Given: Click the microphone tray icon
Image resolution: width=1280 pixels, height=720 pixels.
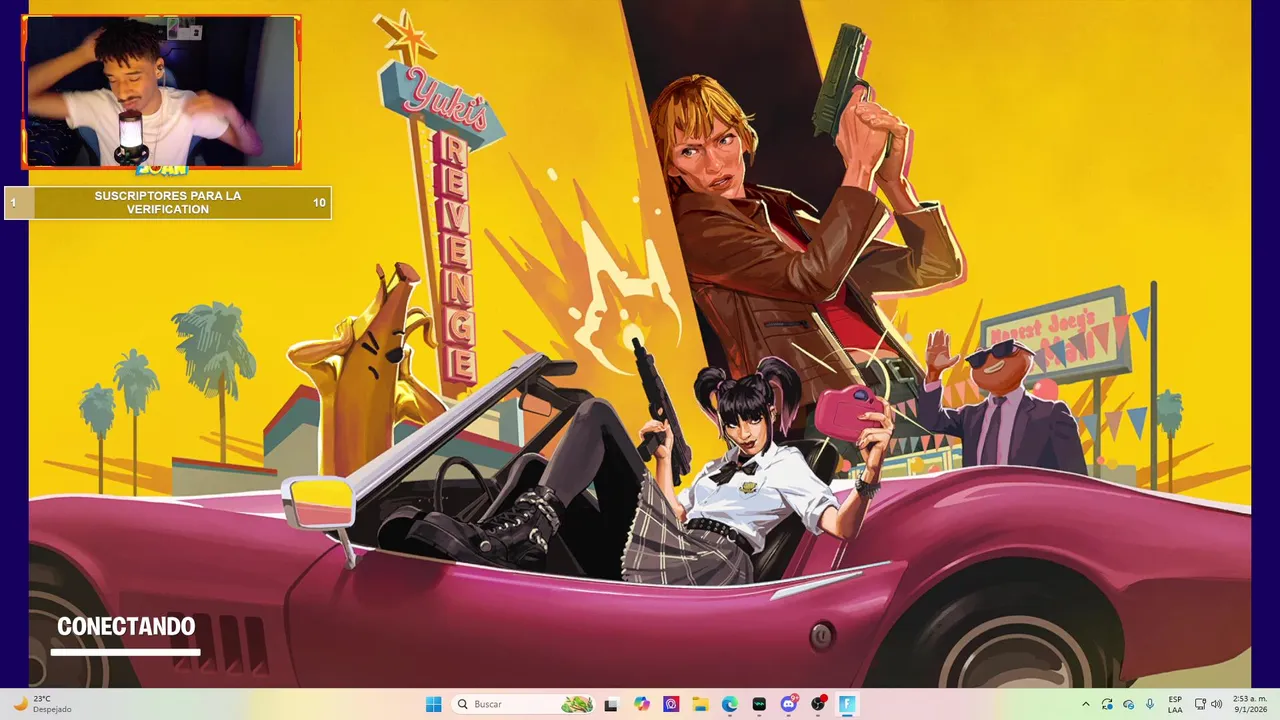Looking at the screenshot, I should point(1150,704).
